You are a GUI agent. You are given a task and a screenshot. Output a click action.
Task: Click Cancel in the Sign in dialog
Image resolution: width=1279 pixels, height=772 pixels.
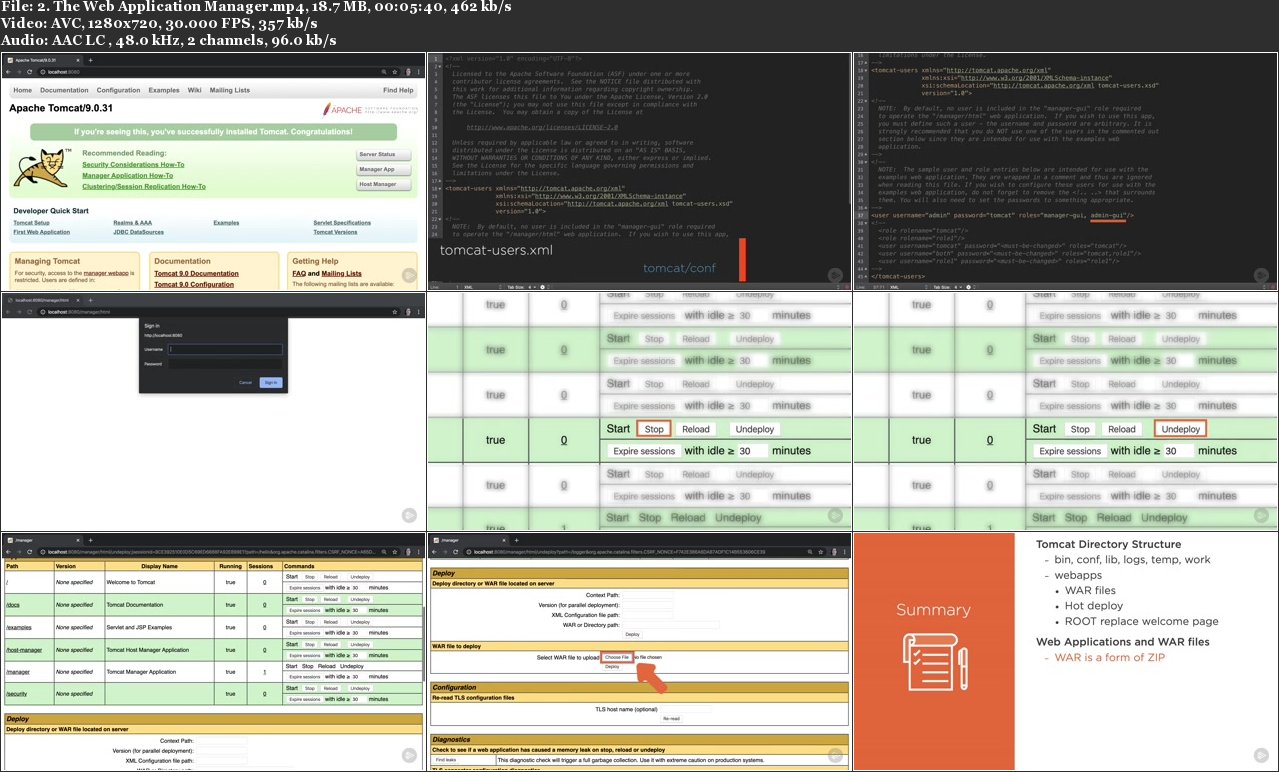coord(245,382)
